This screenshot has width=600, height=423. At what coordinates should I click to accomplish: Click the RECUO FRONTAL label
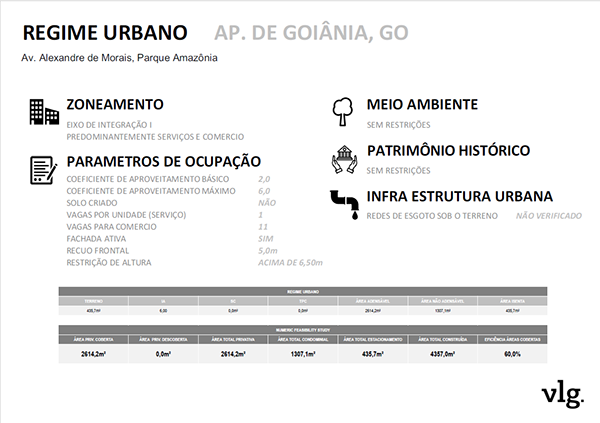[x=98, y=251]
